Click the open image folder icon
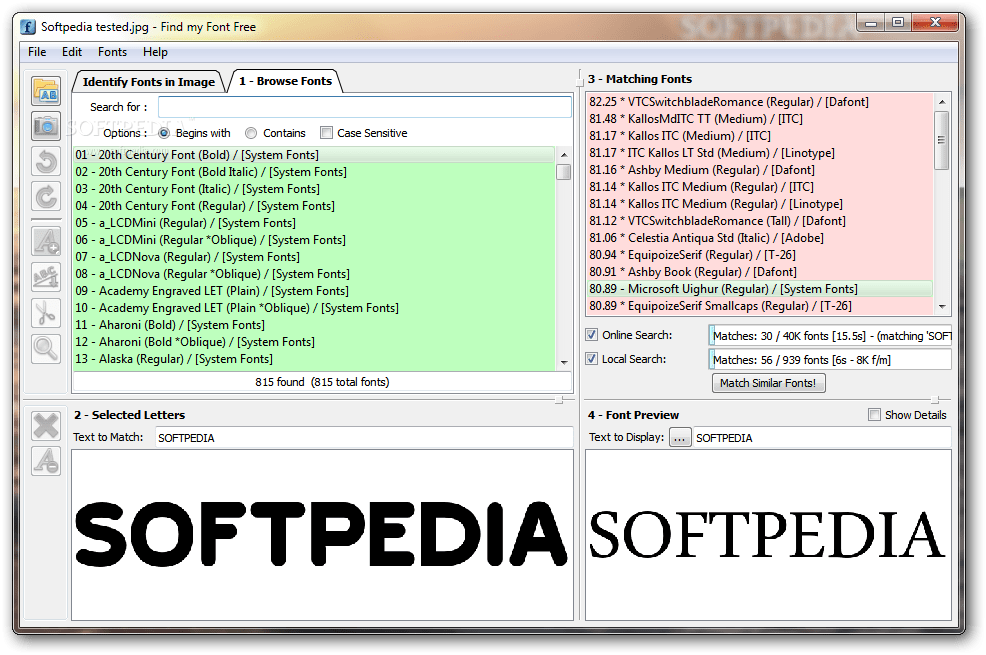This screenshot has height=655, width=986. pos(46,91)
